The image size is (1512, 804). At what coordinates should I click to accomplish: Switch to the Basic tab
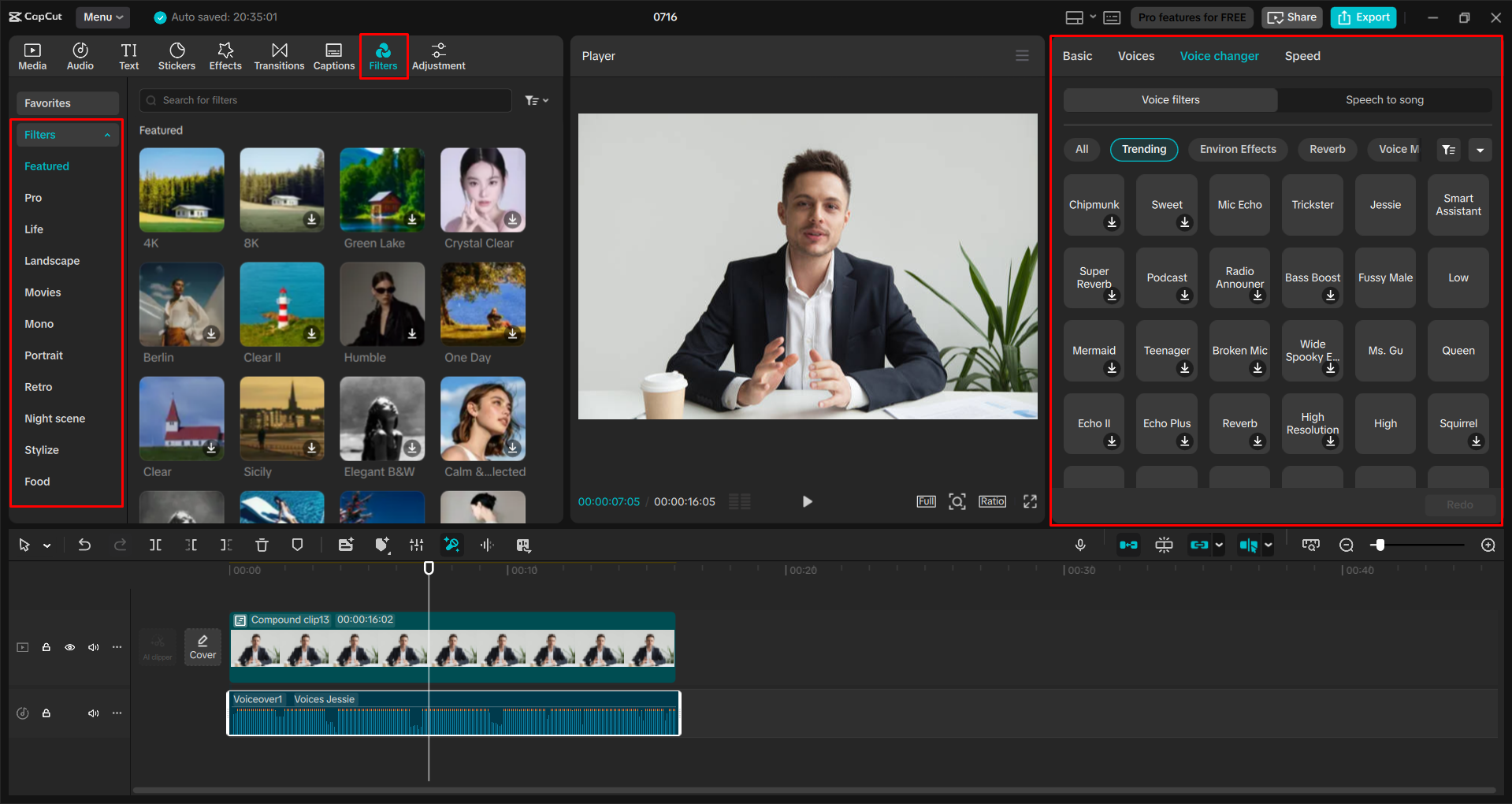[1077, 56]
